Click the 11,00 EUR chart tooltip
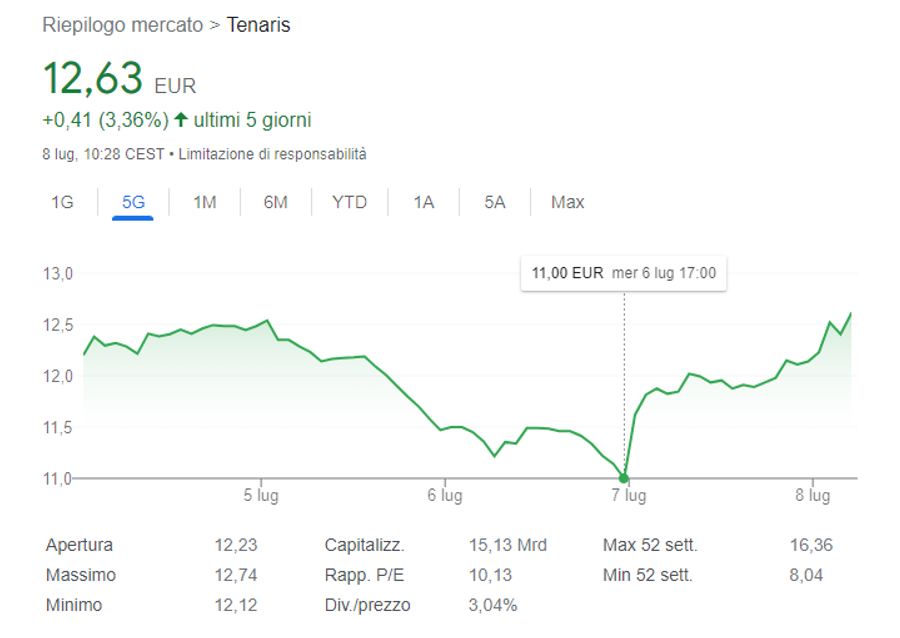 (x=623, y=273)
